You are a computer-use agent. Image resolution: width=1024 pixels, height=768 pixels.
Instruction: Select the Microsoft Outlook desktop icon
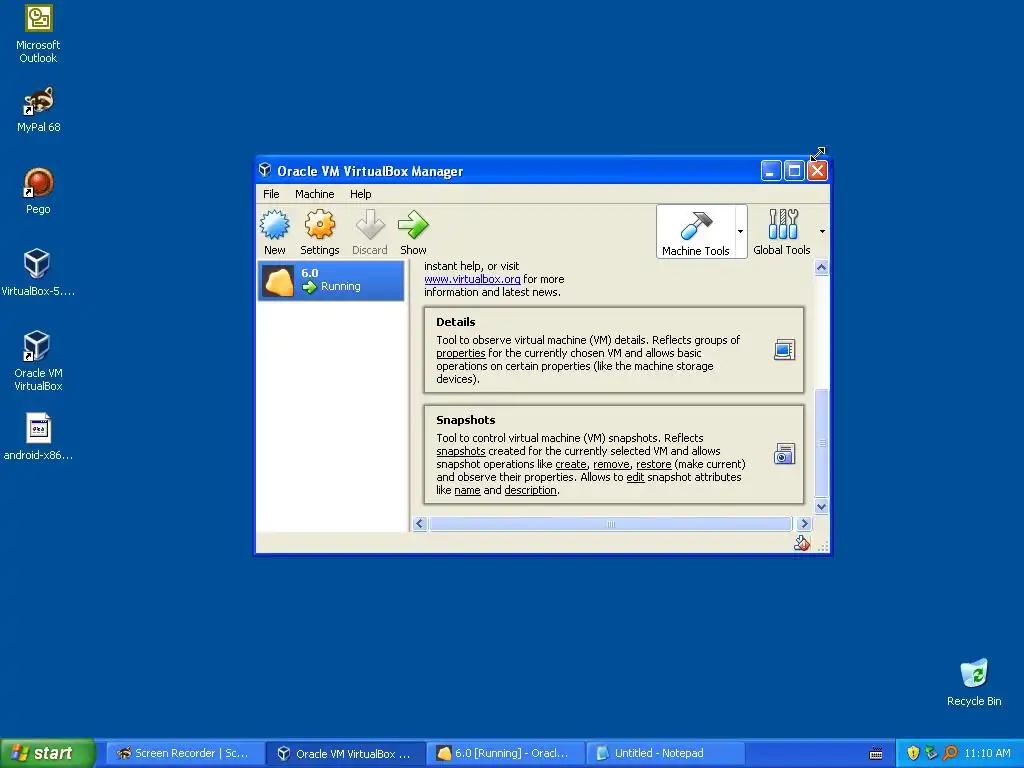pyautogui.click(x=38, y=35)
